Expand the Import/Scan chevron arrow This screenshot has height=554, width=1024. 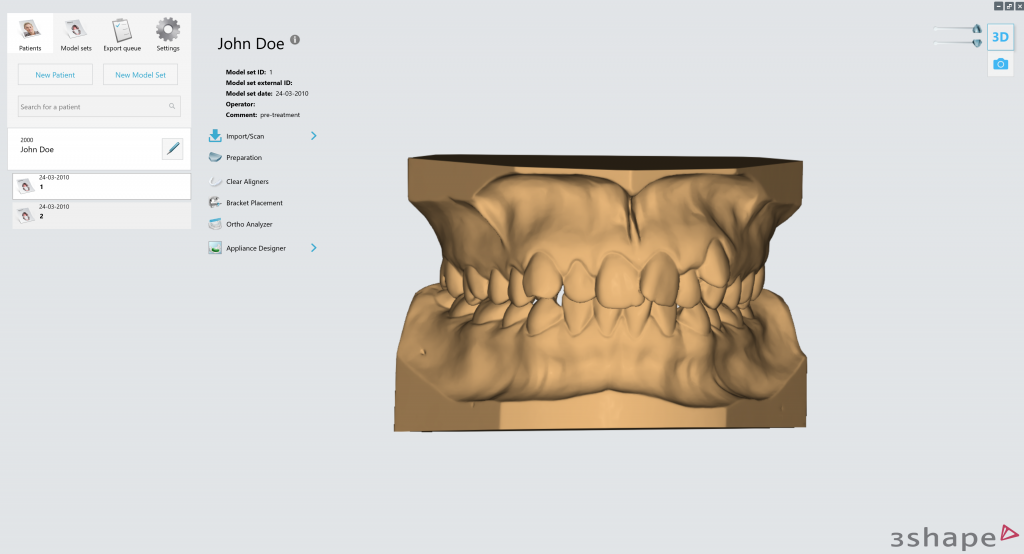pyautogui.click(x=313, y=136)
